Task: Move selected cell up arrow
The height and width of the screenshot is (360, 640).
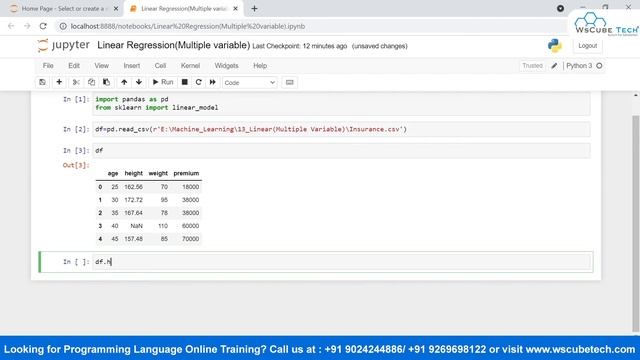Action: pos(124,82)
